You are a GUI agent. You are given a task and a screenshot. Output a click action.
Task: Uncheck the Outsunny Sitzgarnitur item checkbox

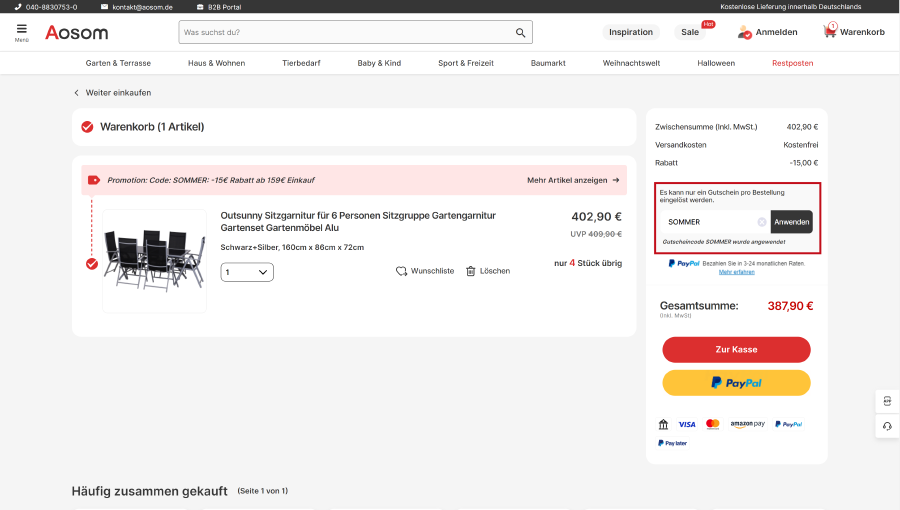pyautogui.click(x=92, y=264)
